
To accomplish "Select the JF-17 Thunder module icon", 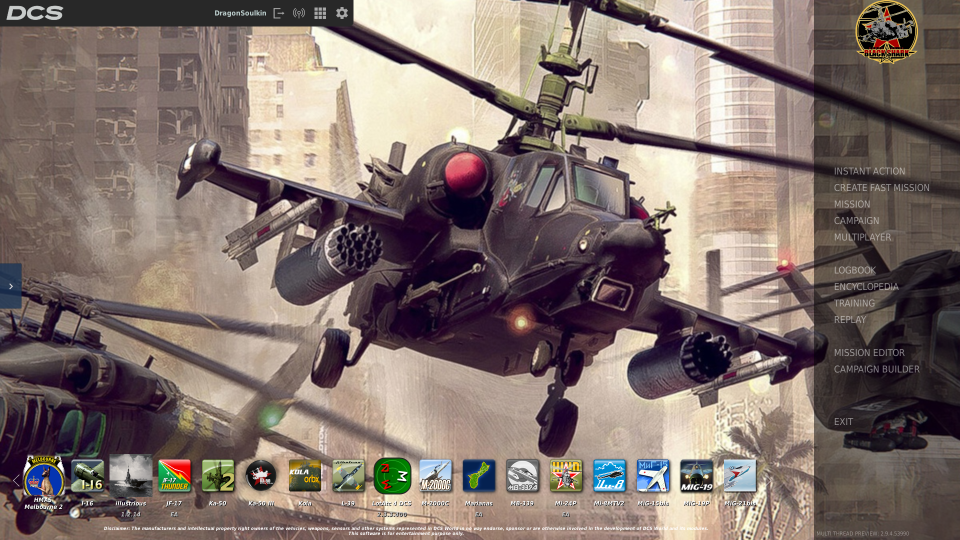I will (174, 476).
